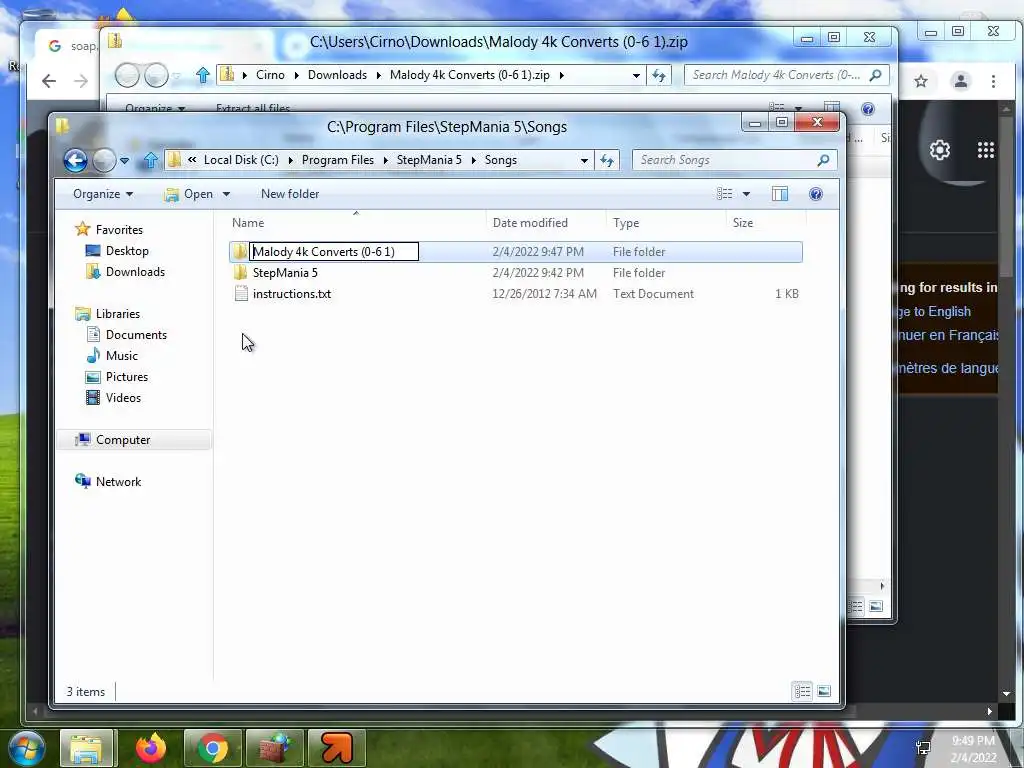The width and height of the screenshot is (1024, 768).
Task: Click Search Malody 4k Converts field
Action: (x=786, y=75)
